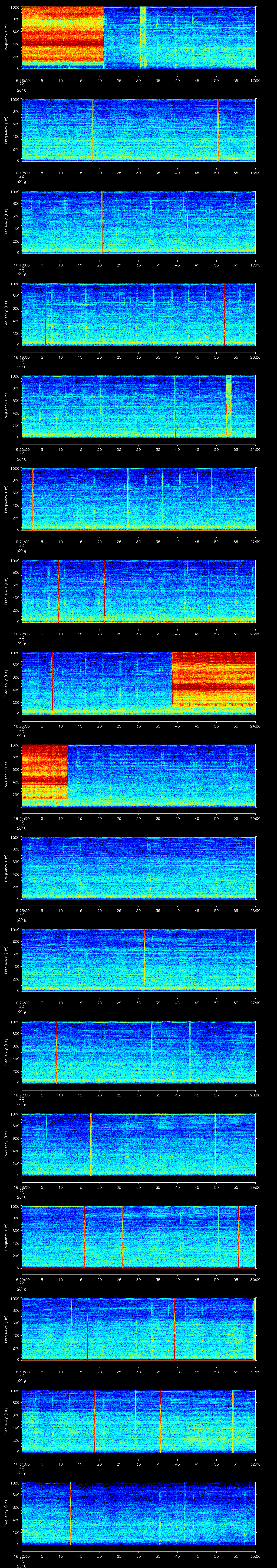Click the red spike near second 39 in the 16:20 spectrogram
This screenshot has height=1568, width=277.
(x=175, y=407)
